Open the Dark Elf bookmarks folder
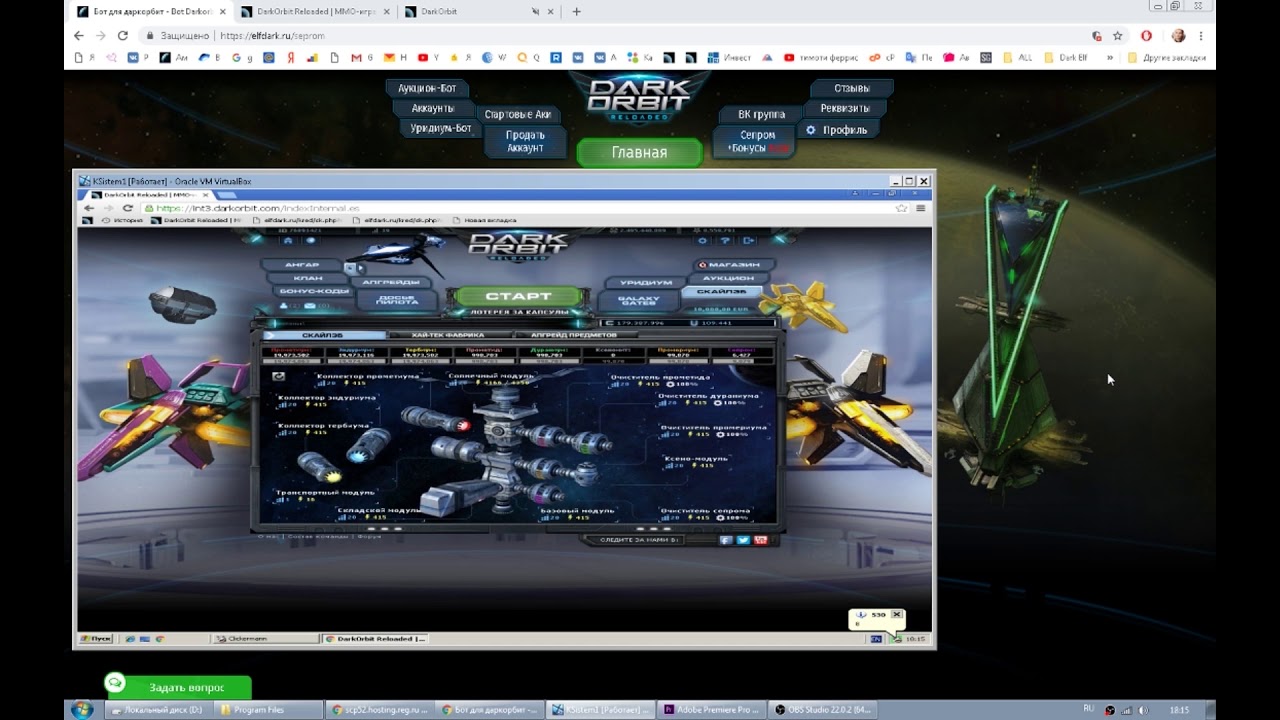Image resolution: width=1280 pixels, height=720 pixels. (1066, 58)
